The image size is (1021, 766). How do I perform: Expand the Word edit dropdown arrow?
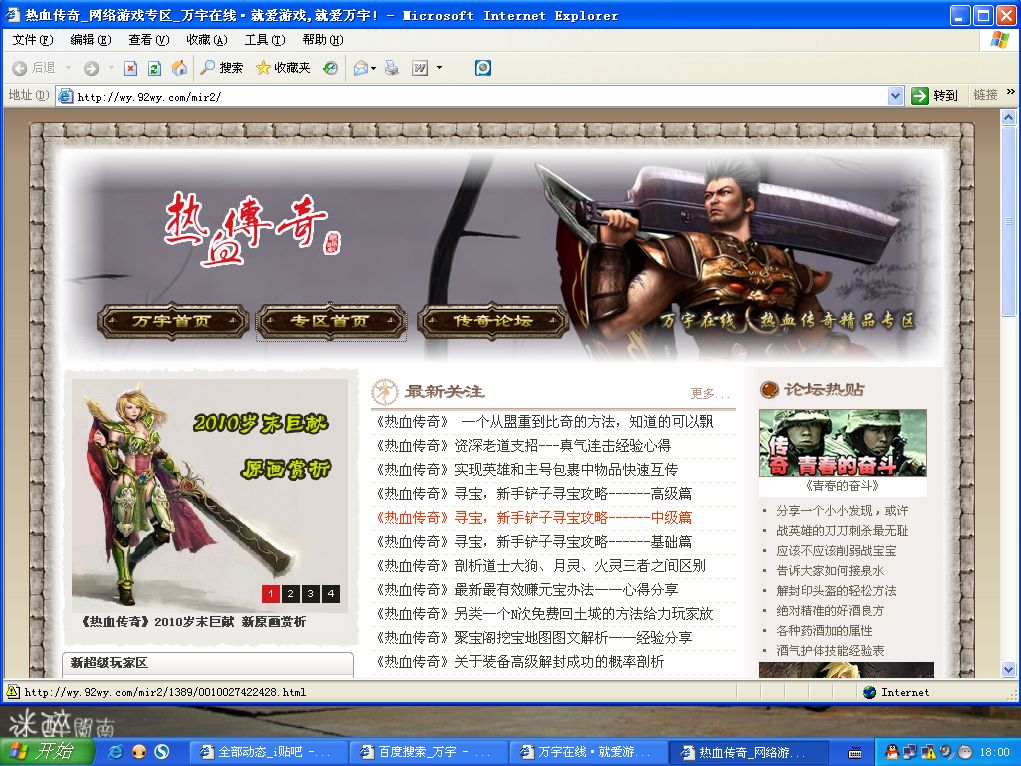[x=439, y=68]
